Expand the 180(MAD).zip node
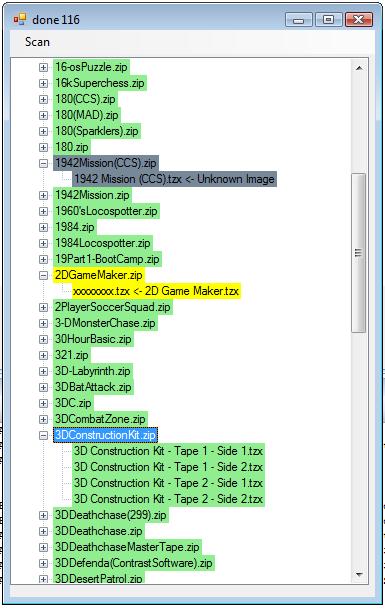Image resolution: width=385 pixels, height=609 pixels. click(43, 115)
